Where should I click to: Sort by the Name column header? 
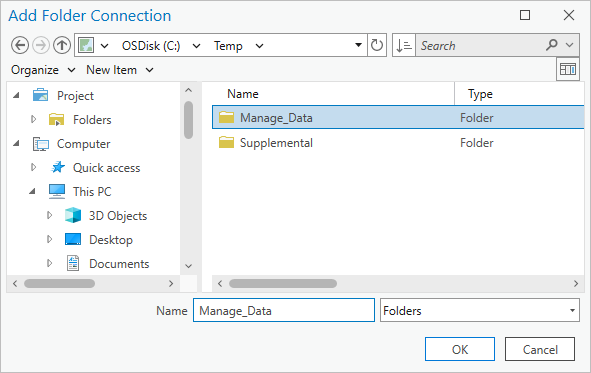point(243,94)
